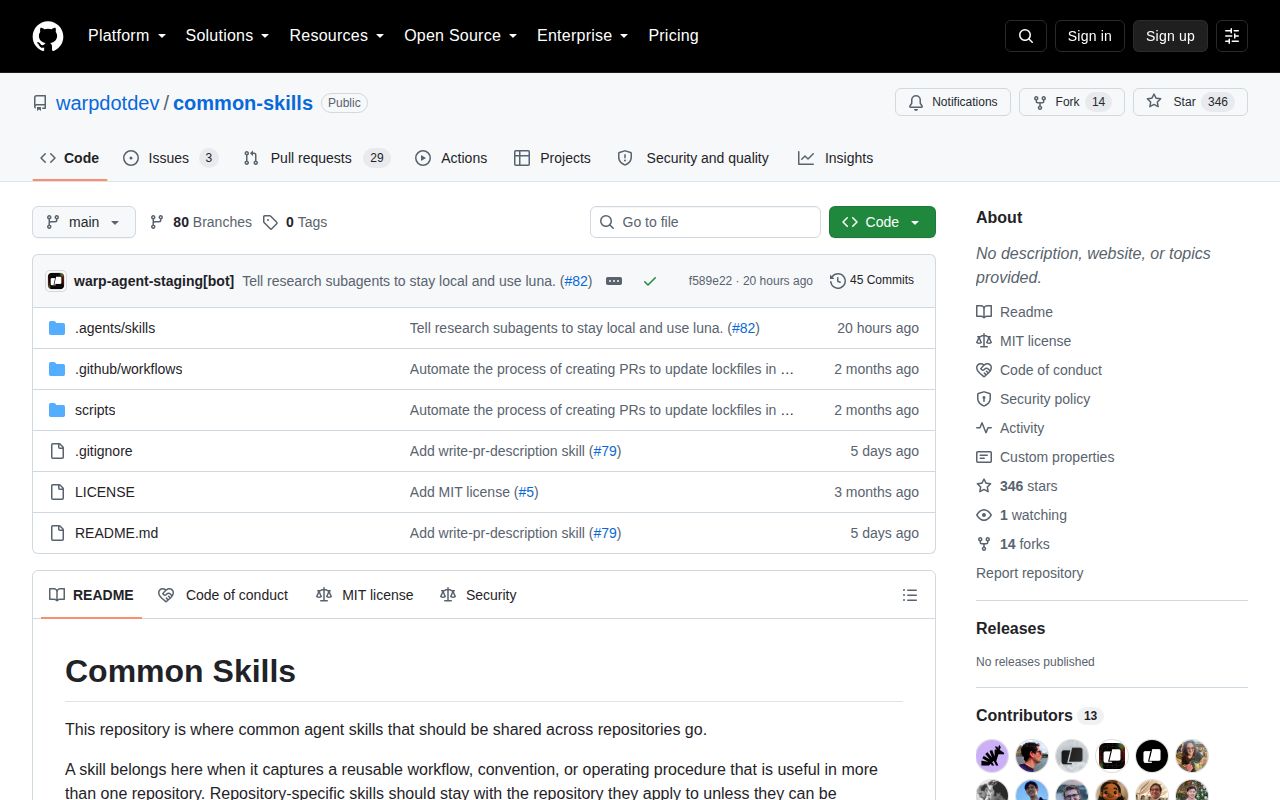Select the Security content tab
1280x800 pixels.
tap(478, 595)
